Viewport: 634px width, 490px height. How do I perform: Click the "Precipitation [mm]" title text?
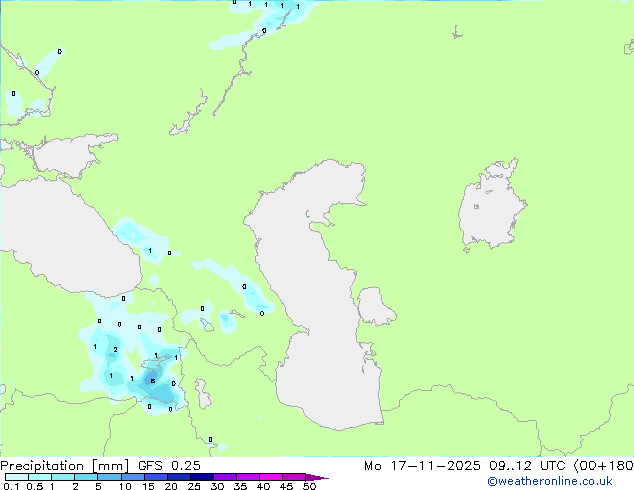tap(64, 466)
